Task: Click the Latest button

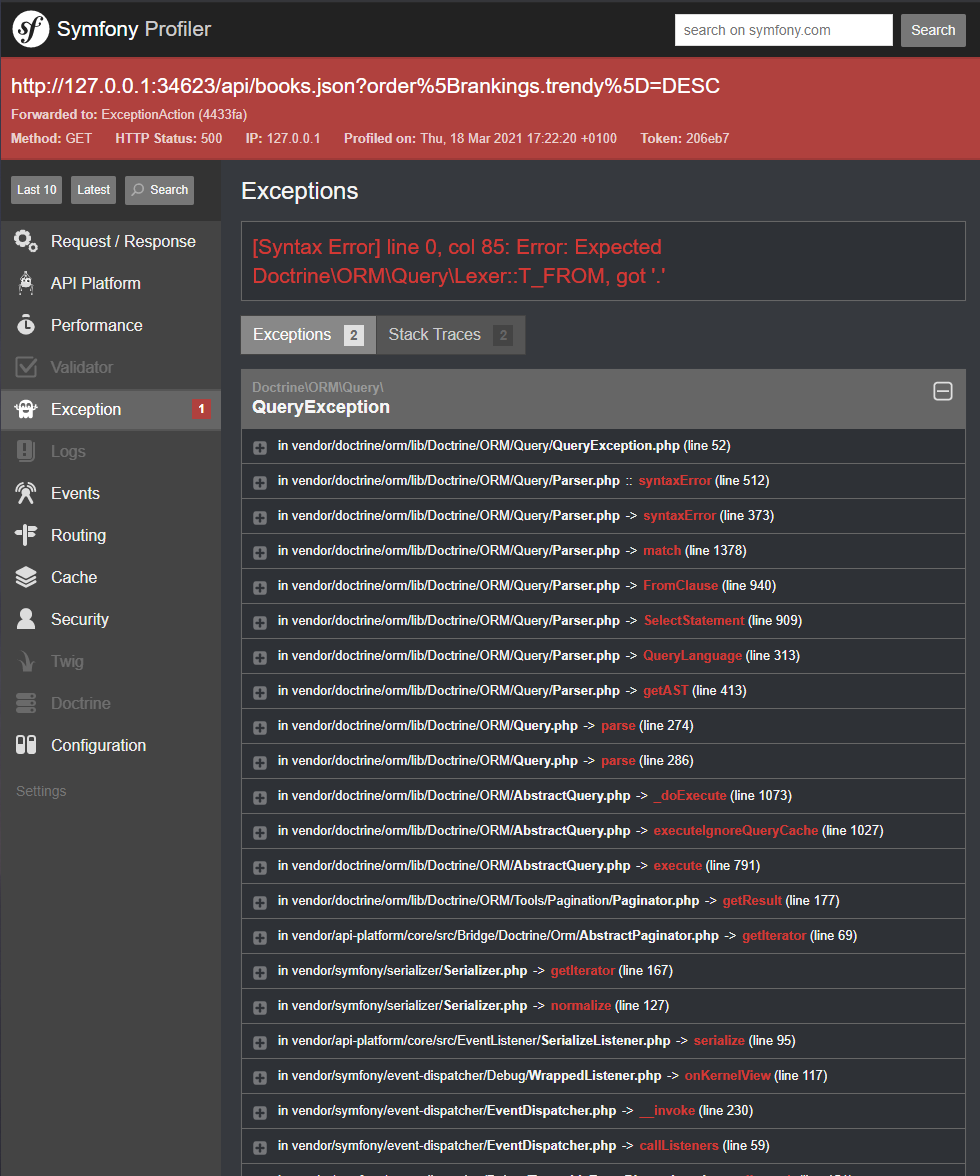Action: click(x=94, y=190)
